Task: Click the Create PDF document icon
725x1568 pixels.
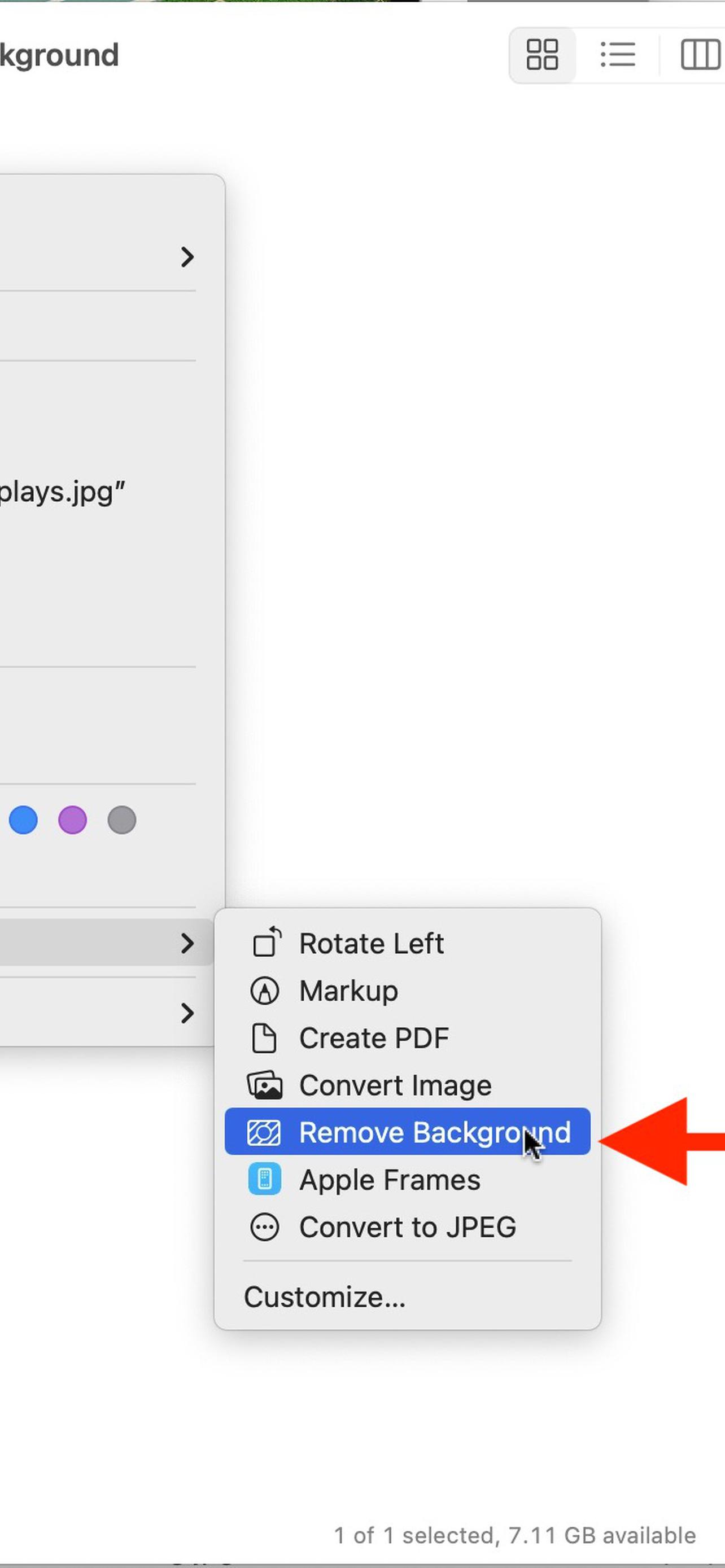Action: (264, 1038)
